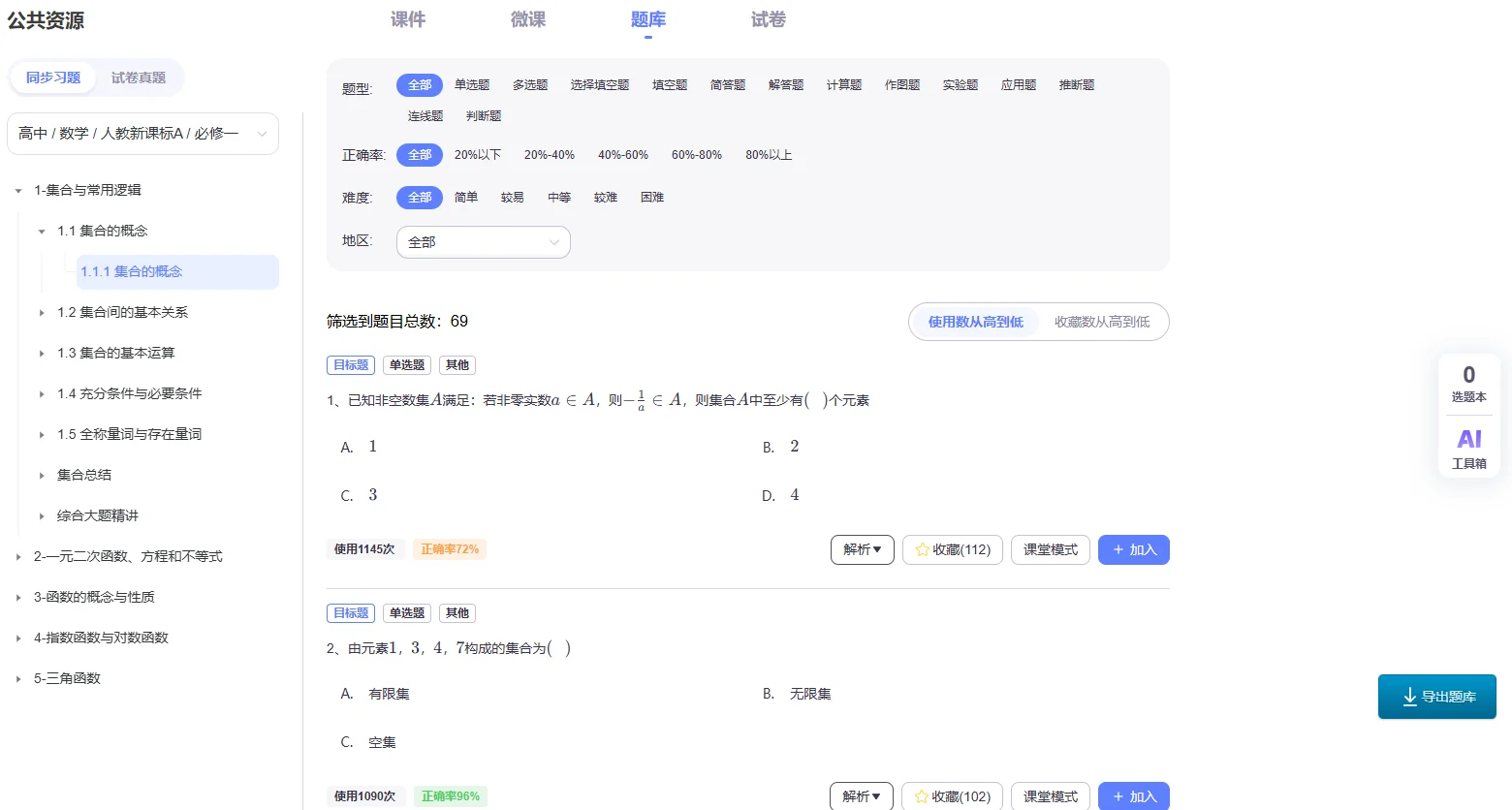
Task: Open the 解析 dropdown for question 1
Action: [x=861, y=549]
